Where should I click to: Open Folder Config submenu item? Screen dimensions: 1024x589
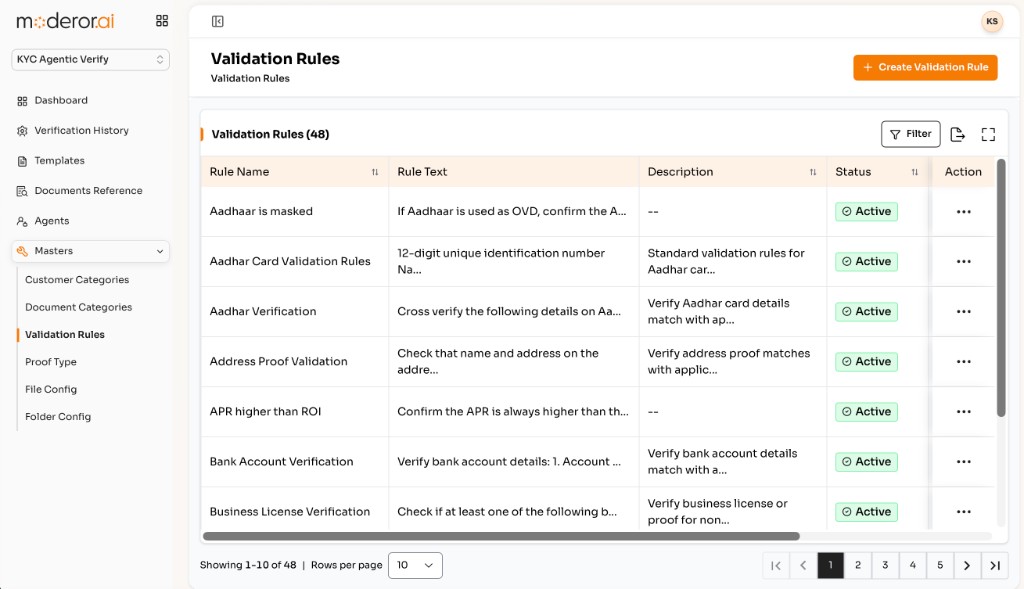[x=58, y=417]
